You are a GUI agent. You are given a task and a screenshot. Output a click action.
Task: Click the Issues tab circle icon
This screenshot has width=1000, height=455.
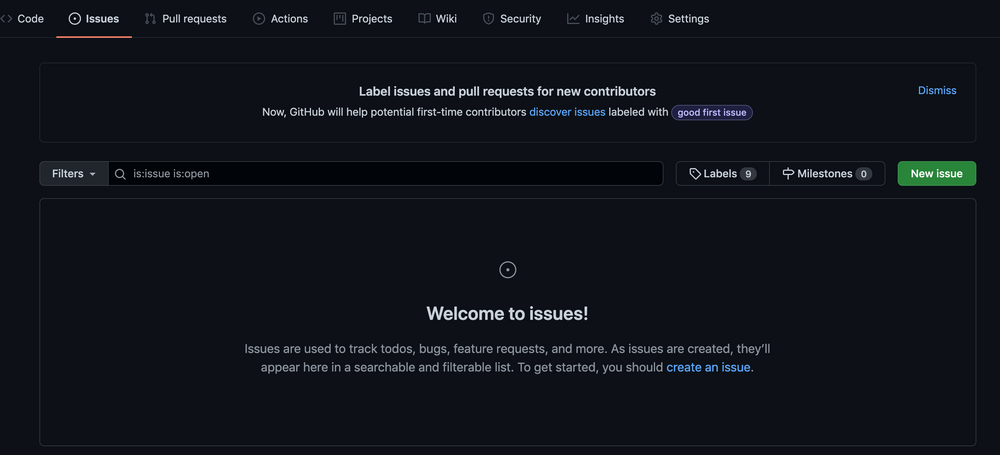(x=75, y=19)
